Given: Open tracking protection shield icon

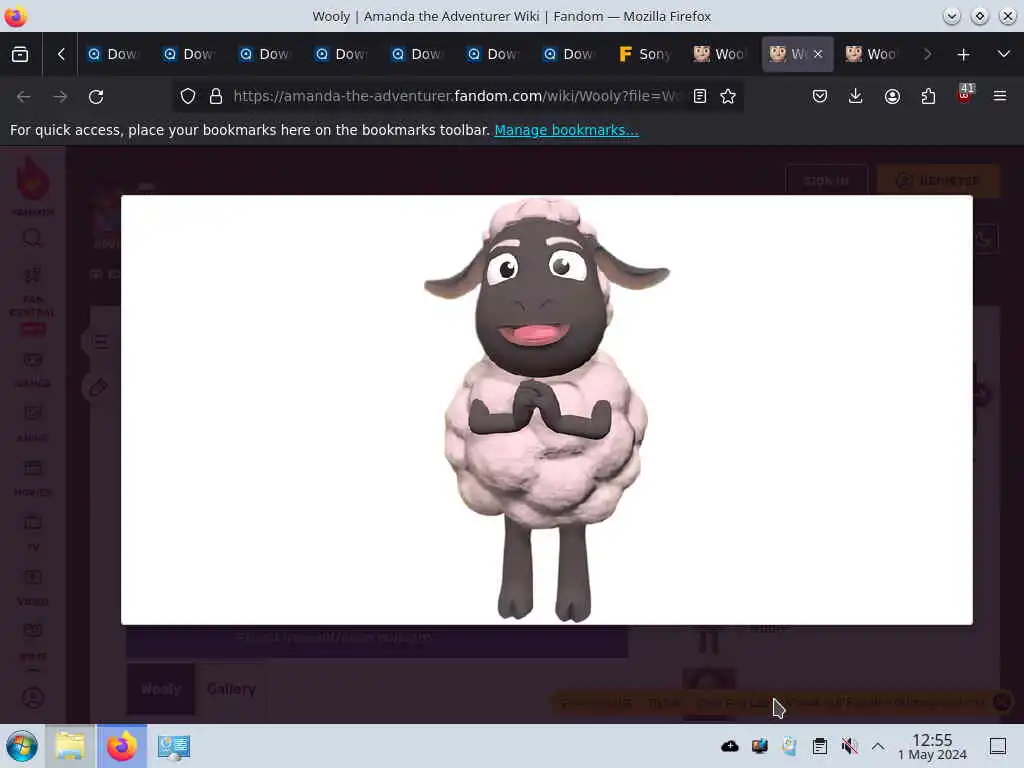Looking at the screenshot, I should click(188, 97).
